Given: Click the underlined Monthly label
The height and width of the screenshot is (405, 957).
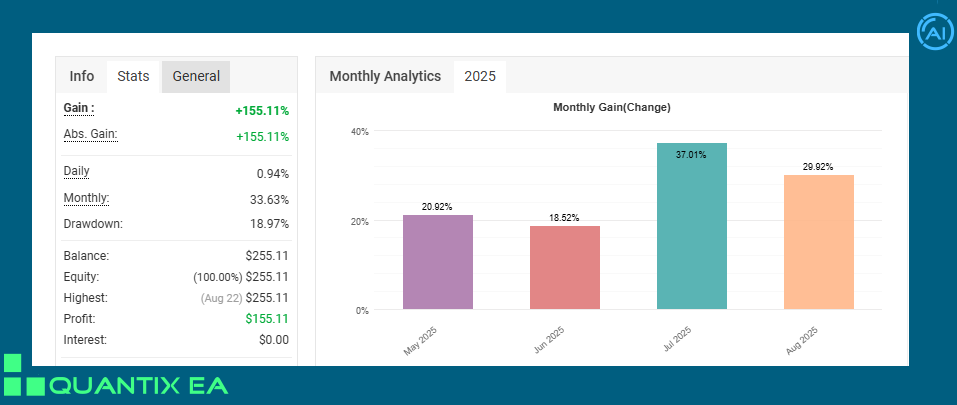Looking at the screenshot, I should point(86,198).
